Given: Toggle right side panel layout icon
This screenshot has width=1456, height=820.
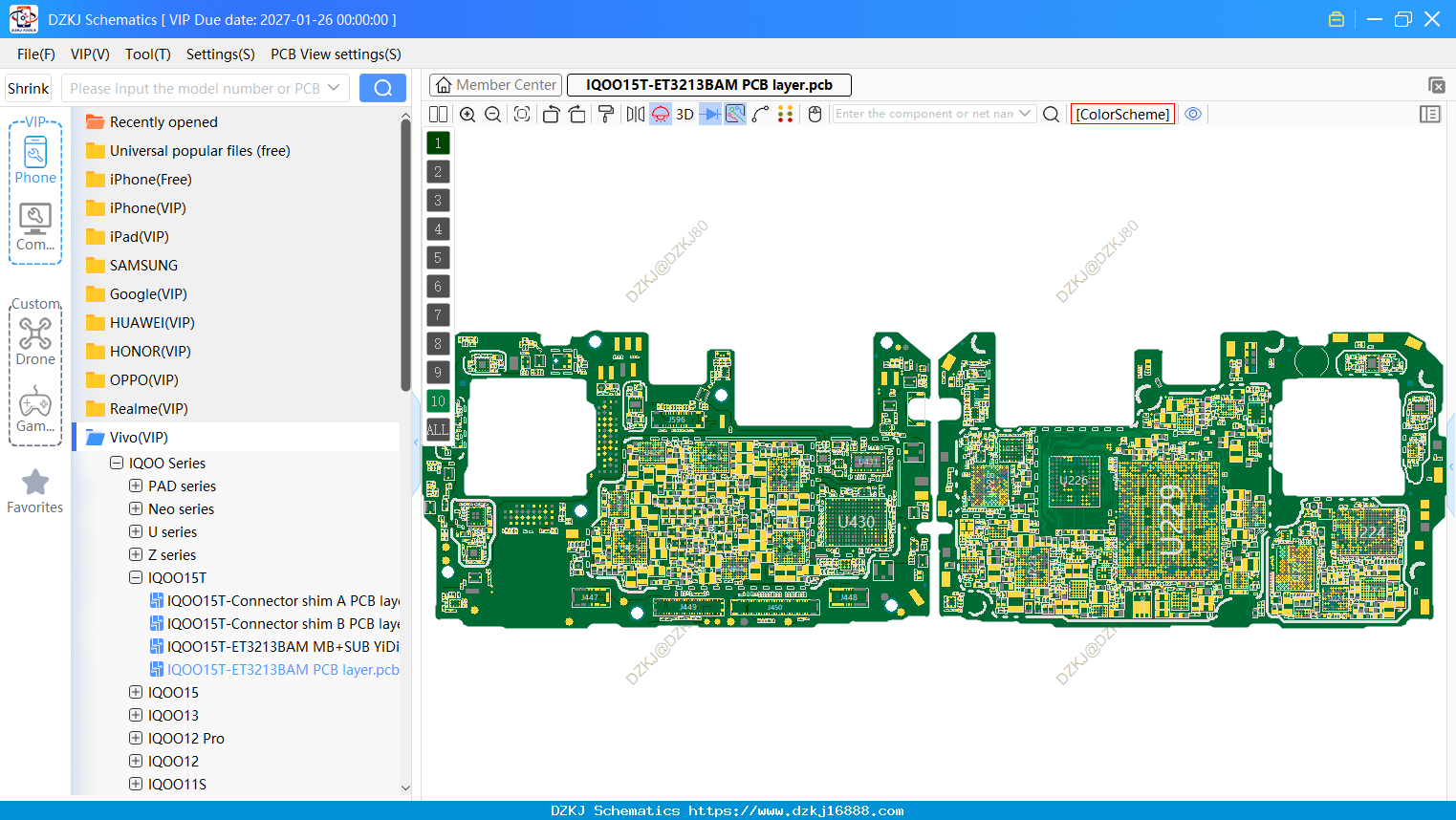Looking at the screenshot, I should click(x=1430, y=114).
